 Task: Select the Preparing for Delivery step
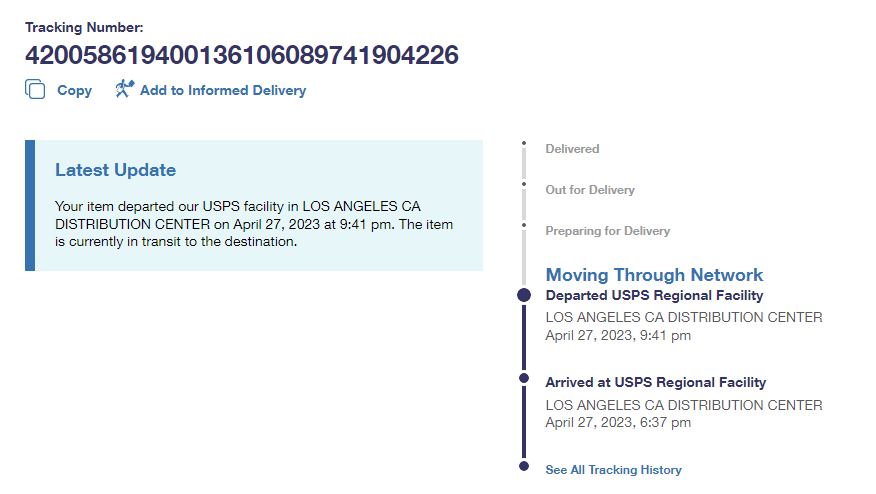click(607, 231)
